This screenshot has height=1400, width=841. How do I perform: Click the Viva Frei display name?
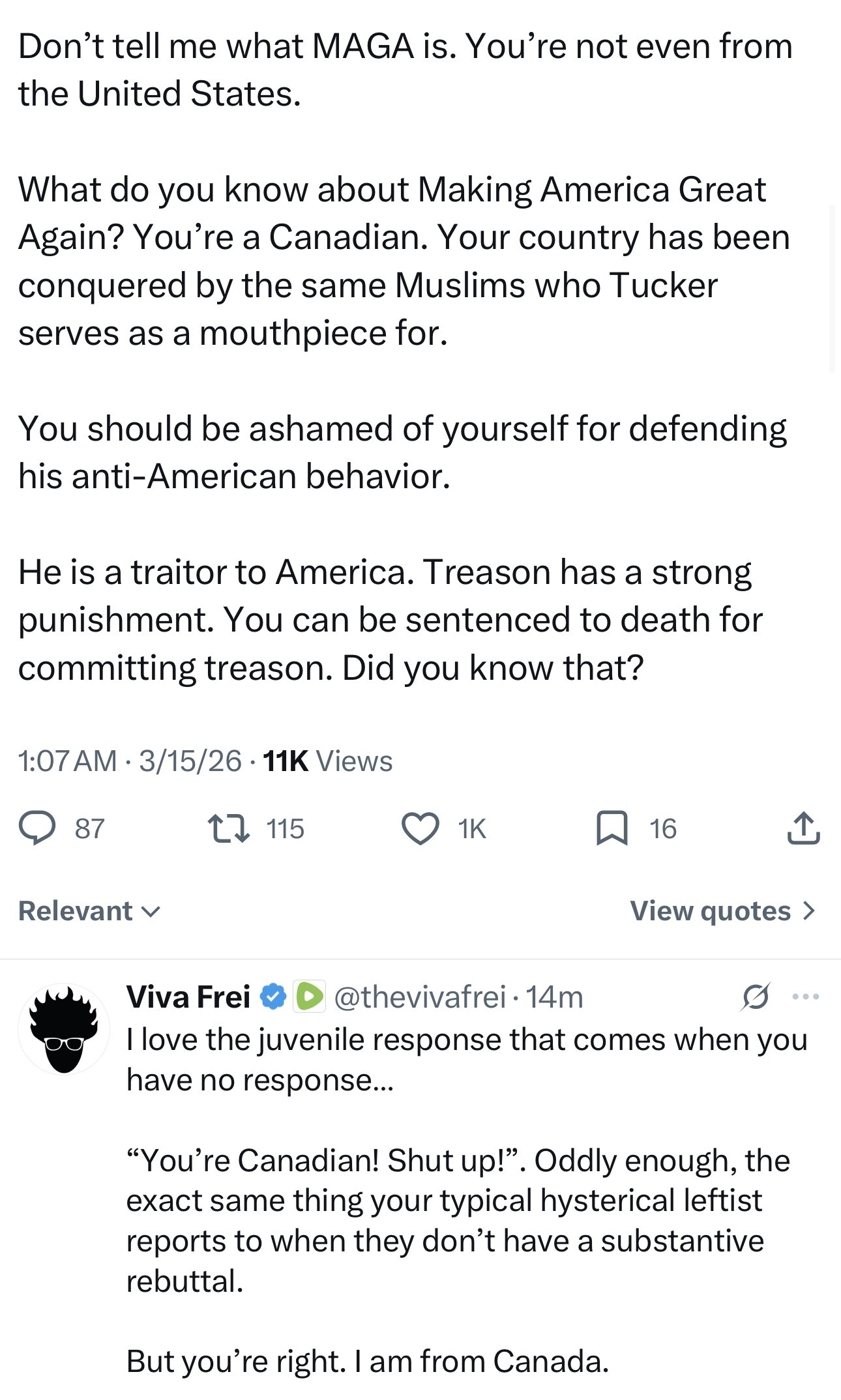click(x=188, y=997)
